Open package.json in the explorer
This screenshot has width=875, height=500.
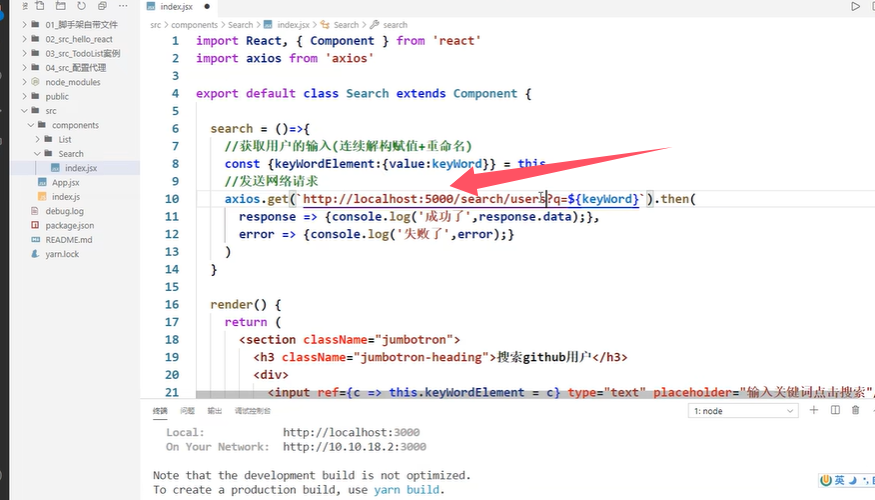[69, 225]
